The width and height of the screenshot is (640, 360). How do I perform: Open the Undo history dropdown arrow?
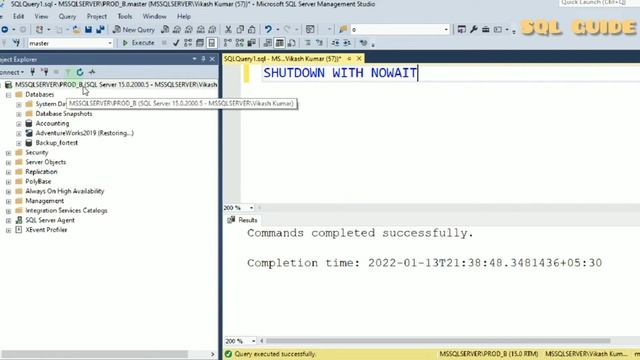[x=278, y=29]
